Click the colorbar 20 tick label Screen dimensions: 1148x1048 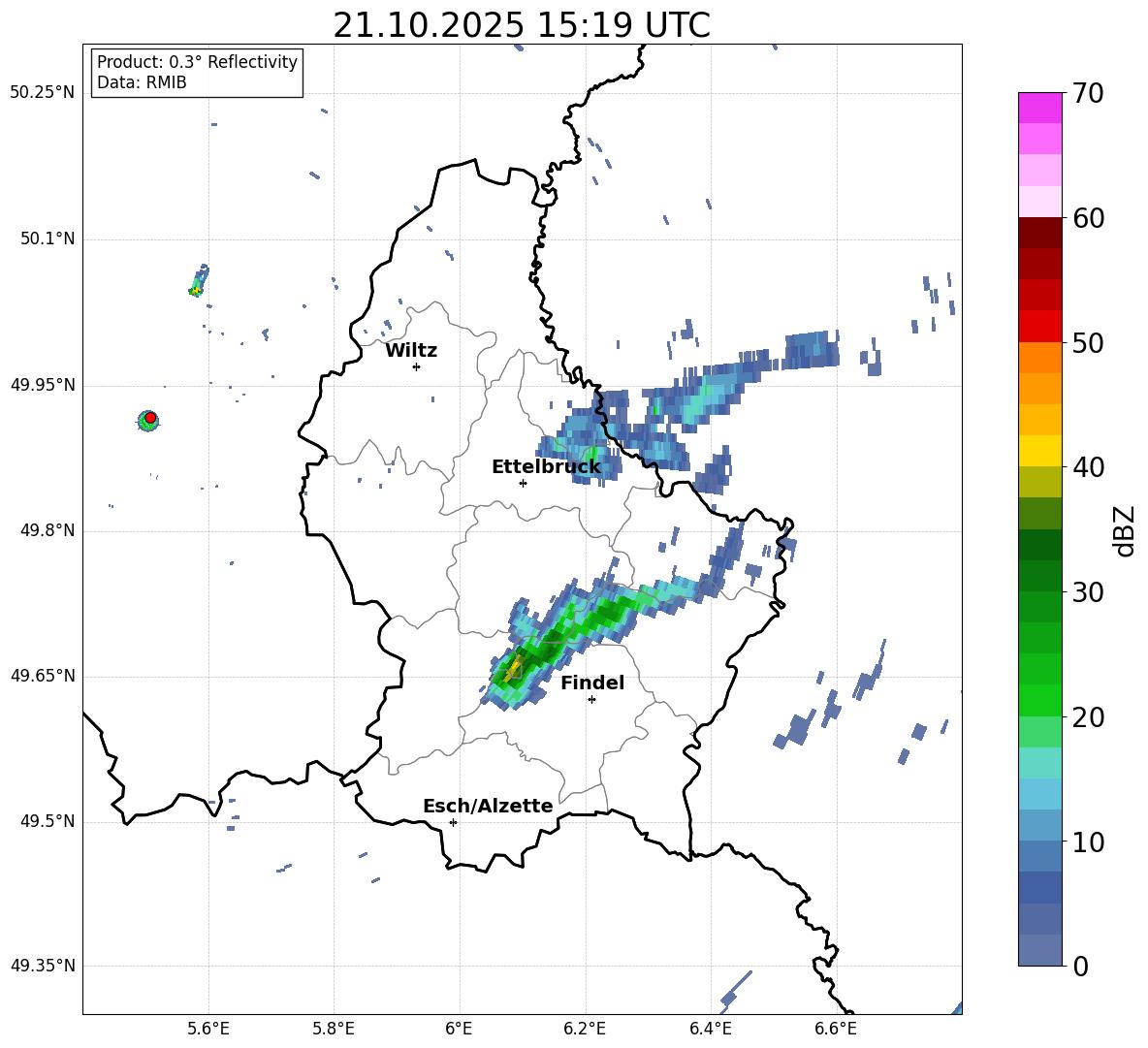click(x=1088, y=717)
